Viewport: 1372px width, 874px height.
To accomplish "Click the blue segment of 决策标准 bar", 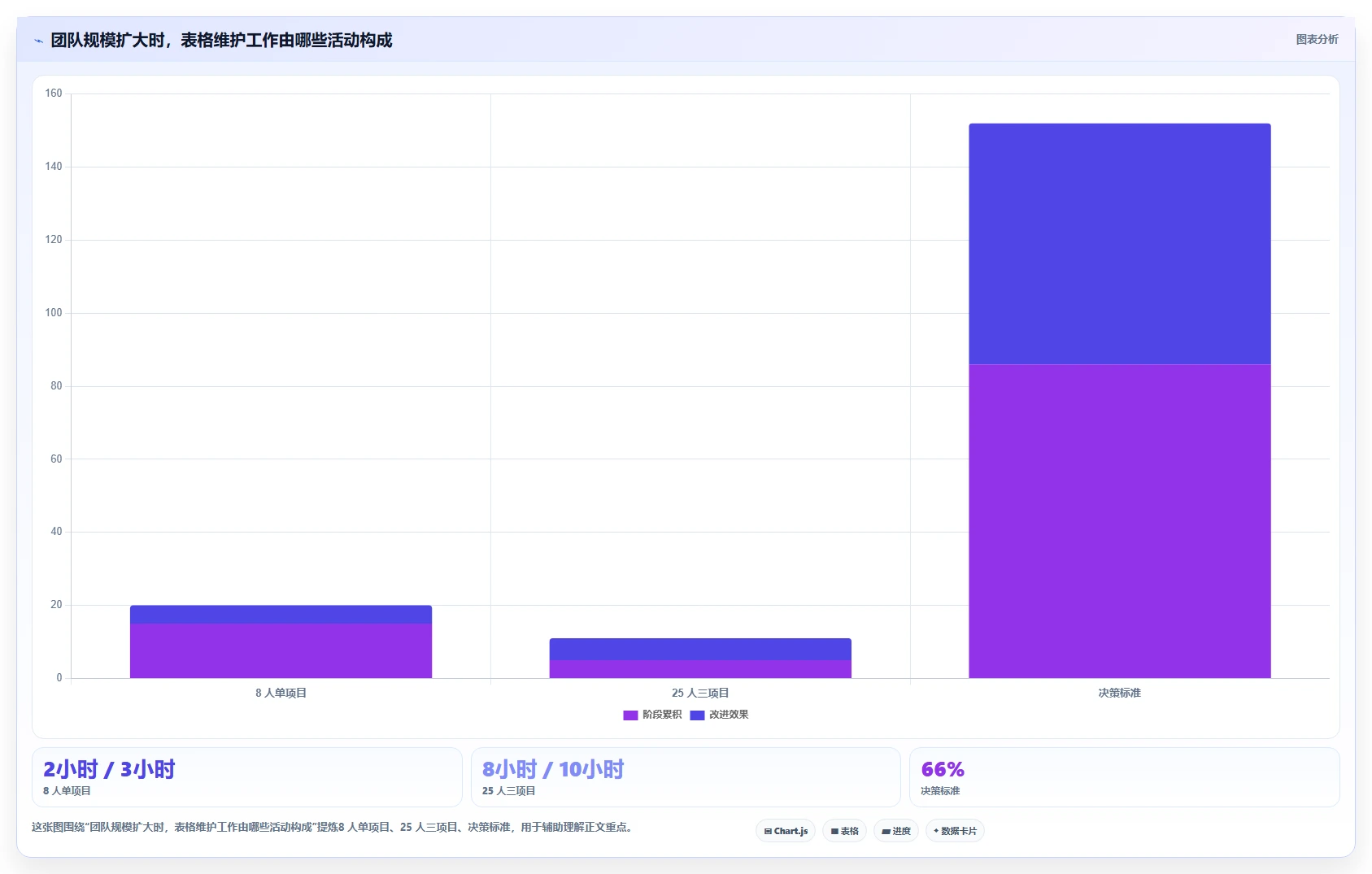I will (1120, 244).
